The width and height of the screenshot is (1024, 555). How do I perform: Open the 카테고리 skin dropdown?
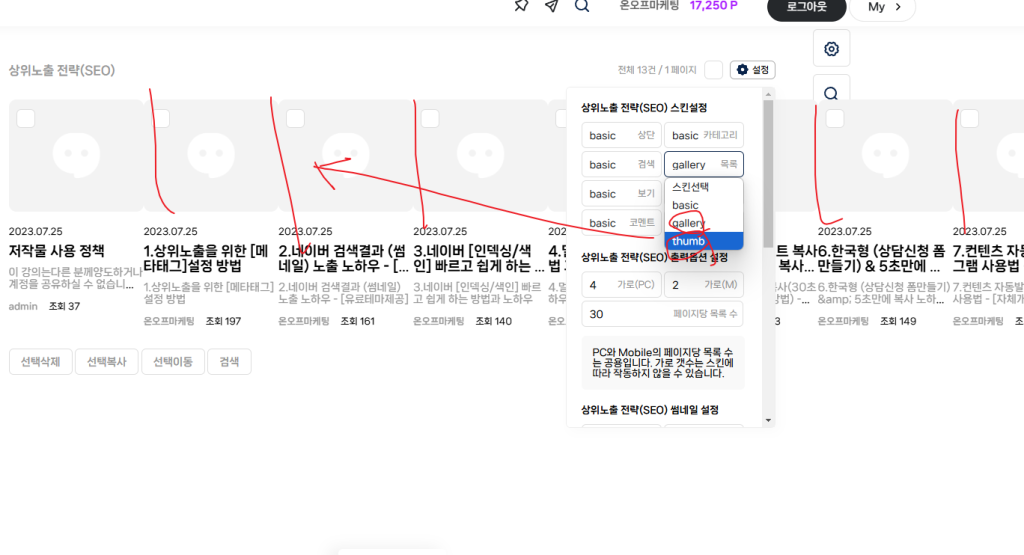(704, 135)
